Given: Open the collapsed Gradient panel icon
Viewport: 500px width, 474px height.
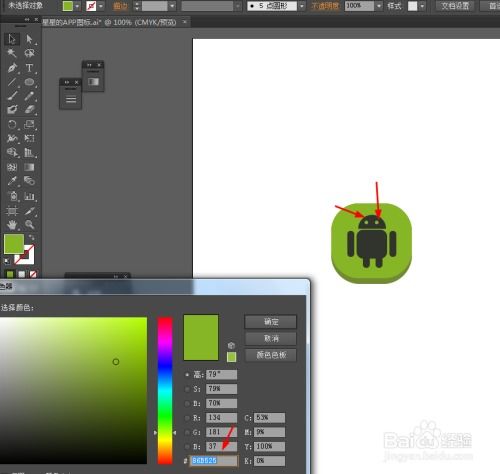Looking at the screenshot, I should pyautogui.click(x=93, y=82).
